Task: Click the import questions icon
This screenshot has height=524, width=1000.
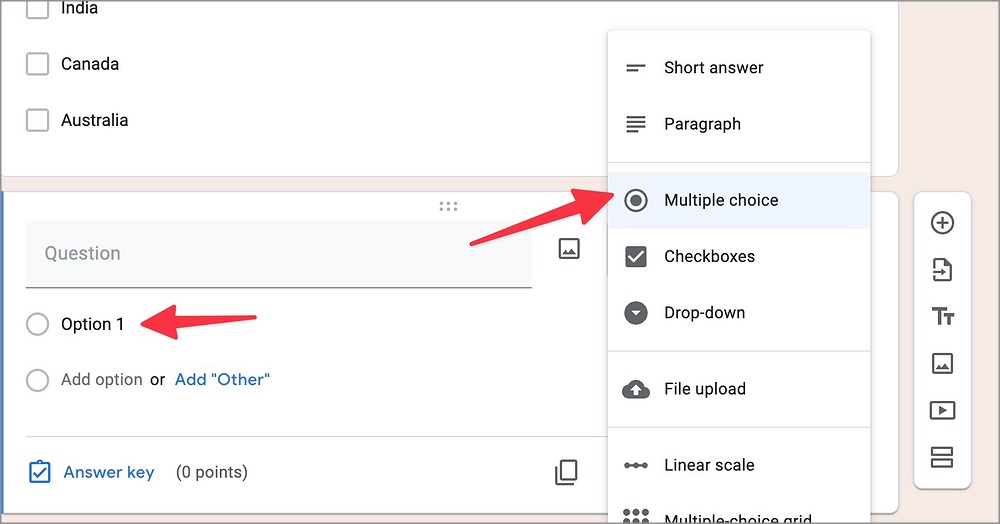Action: pos(942,270)
